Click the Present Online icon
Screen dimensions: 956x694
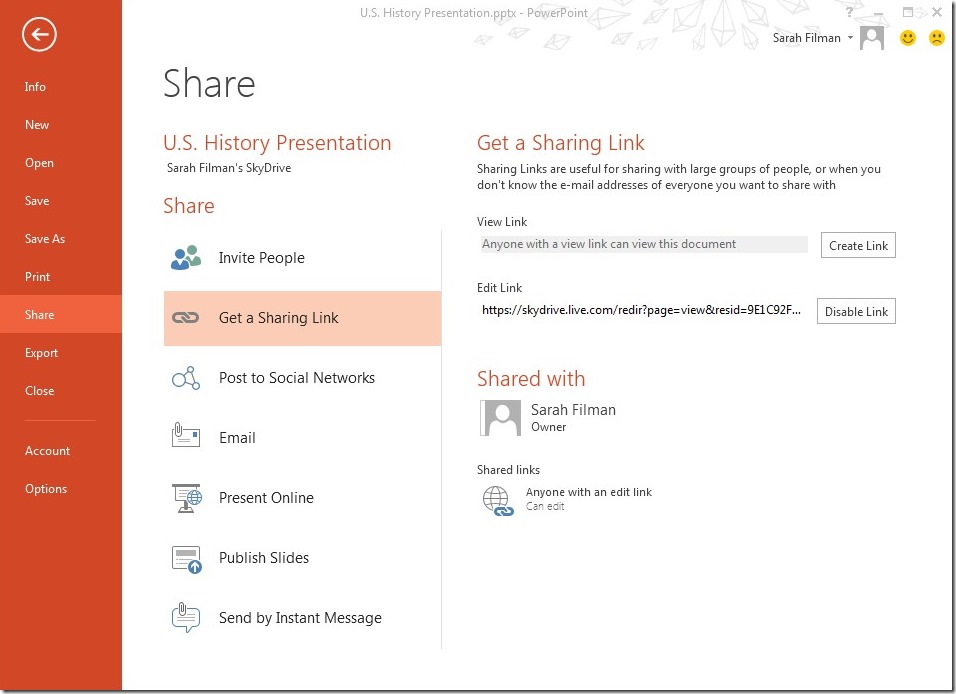[x=187, y=498]
